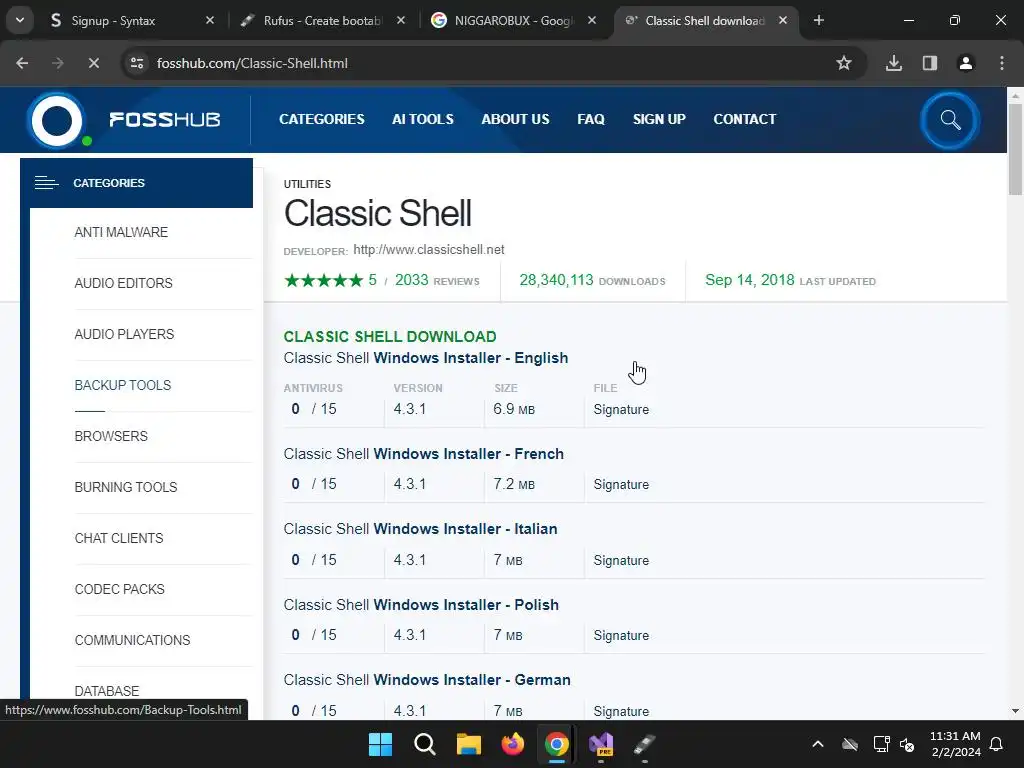Viewport: 1024px width, 768px height.
Task: Click the Categories hamburger icon in sidebar
Action: (x=46, y=183)
